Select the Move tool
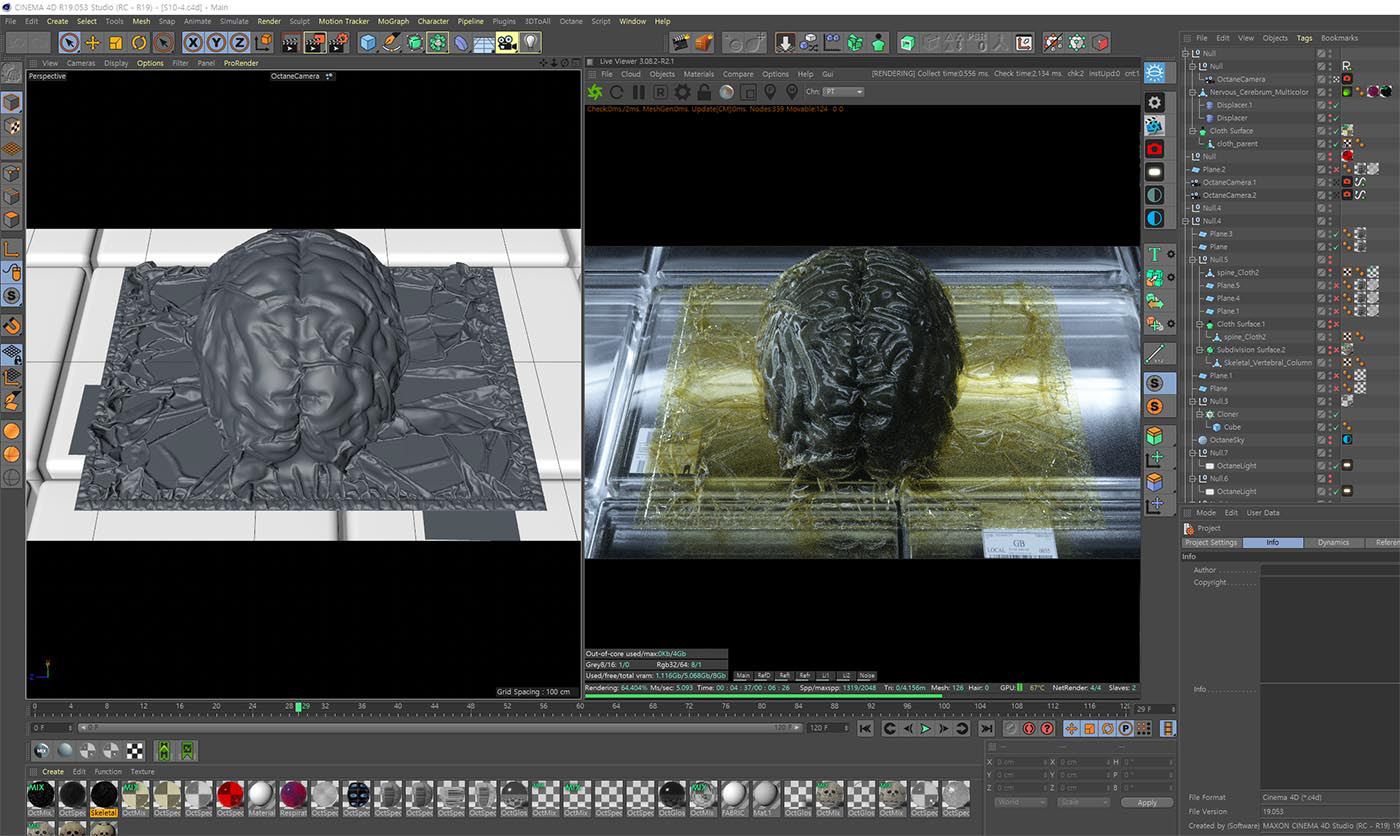 [x=93, y=42]
